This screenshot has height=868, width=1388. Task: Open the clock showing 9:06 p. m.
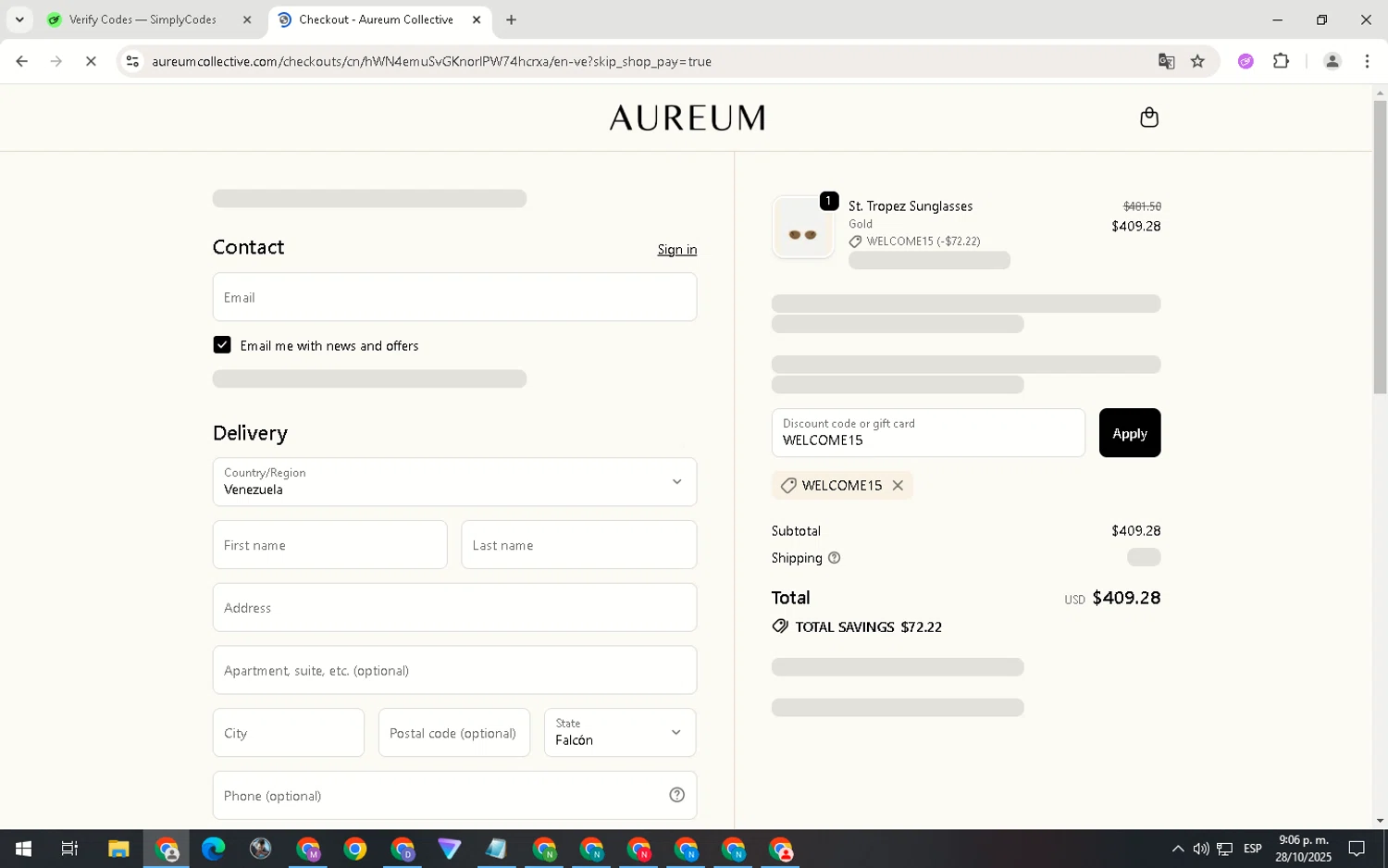coord(1303,849)
